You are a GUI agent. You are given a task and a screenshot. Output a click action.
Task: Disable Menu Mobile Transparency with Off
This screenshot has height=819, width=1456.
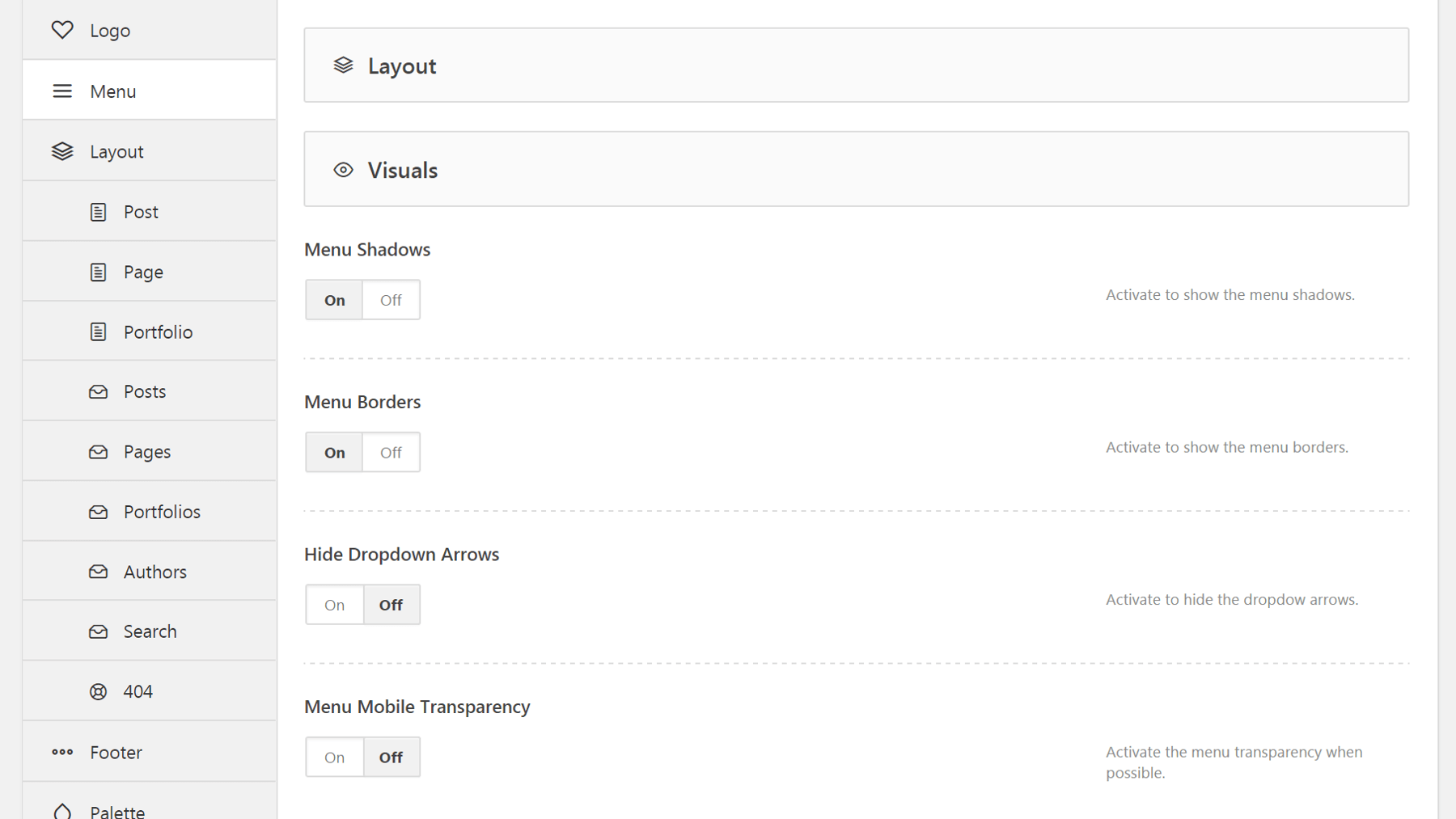[391, 757]
